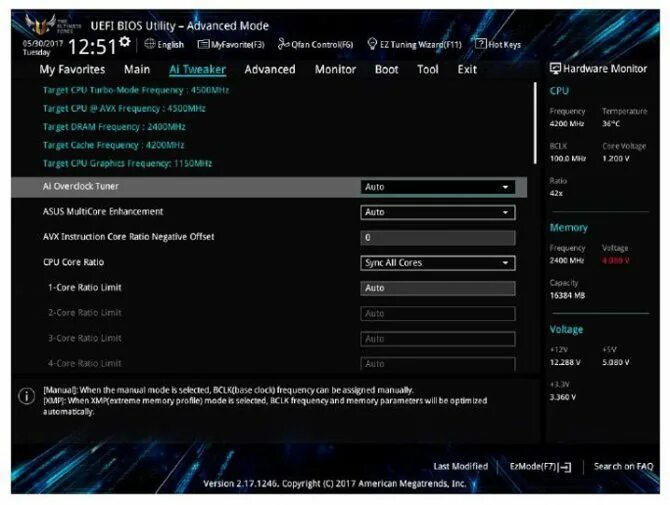
Task: Click the AVX Negative Offset input field
Action: point(438,238)
